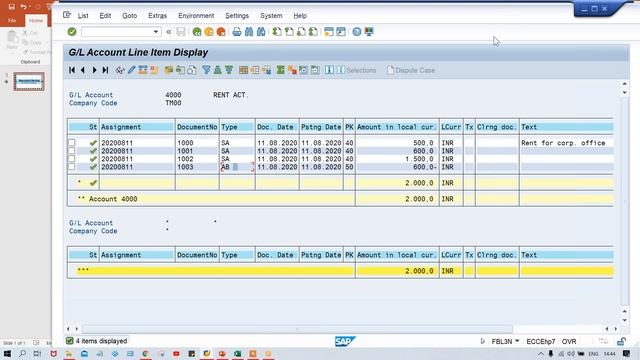
Task: Open the Environment menu
Action: tap(196, 16)
